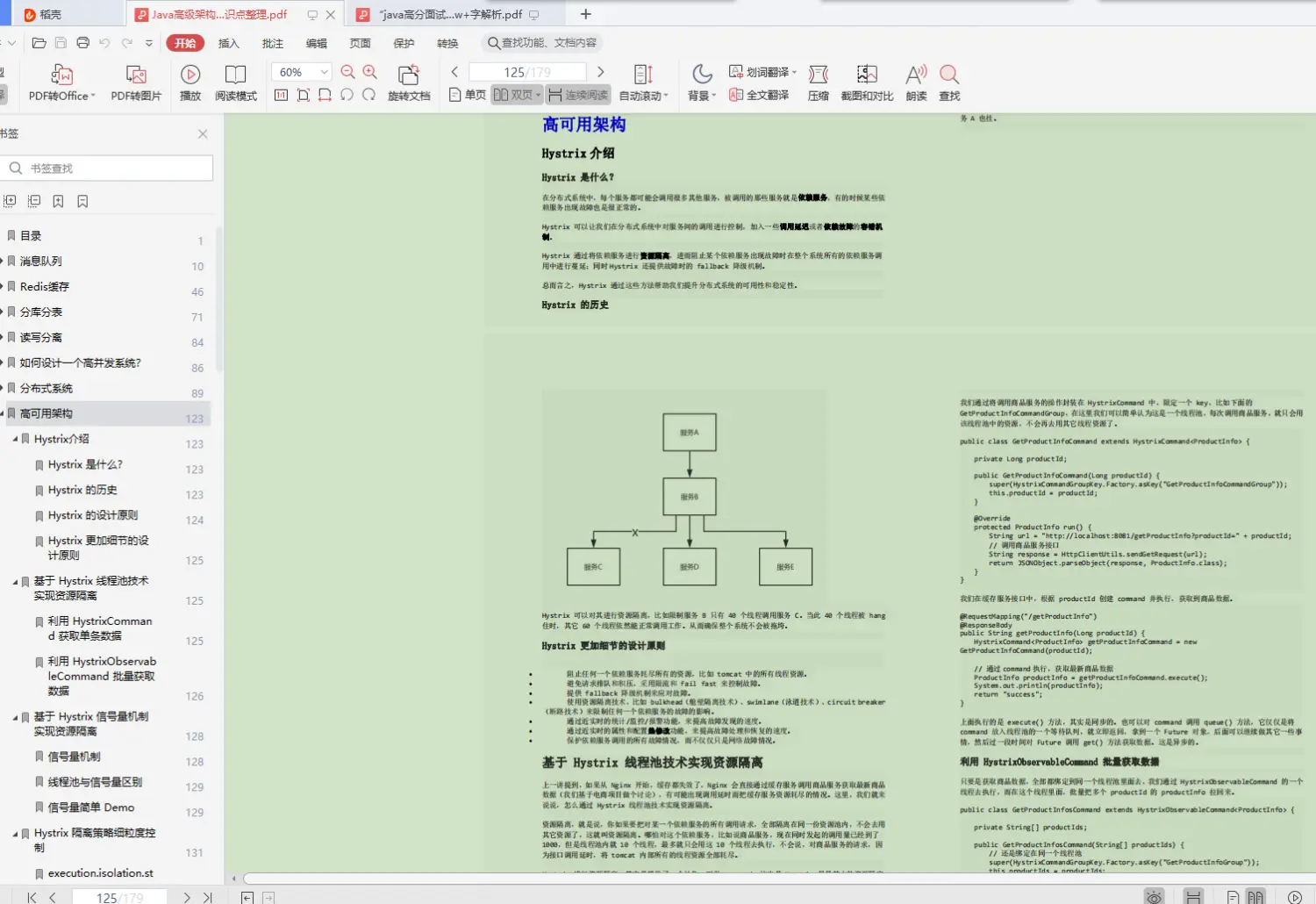The image size is (1316, 904).
Task: Toggle eye-protection mode in status bar
Action: click(x=1155, y=897)
